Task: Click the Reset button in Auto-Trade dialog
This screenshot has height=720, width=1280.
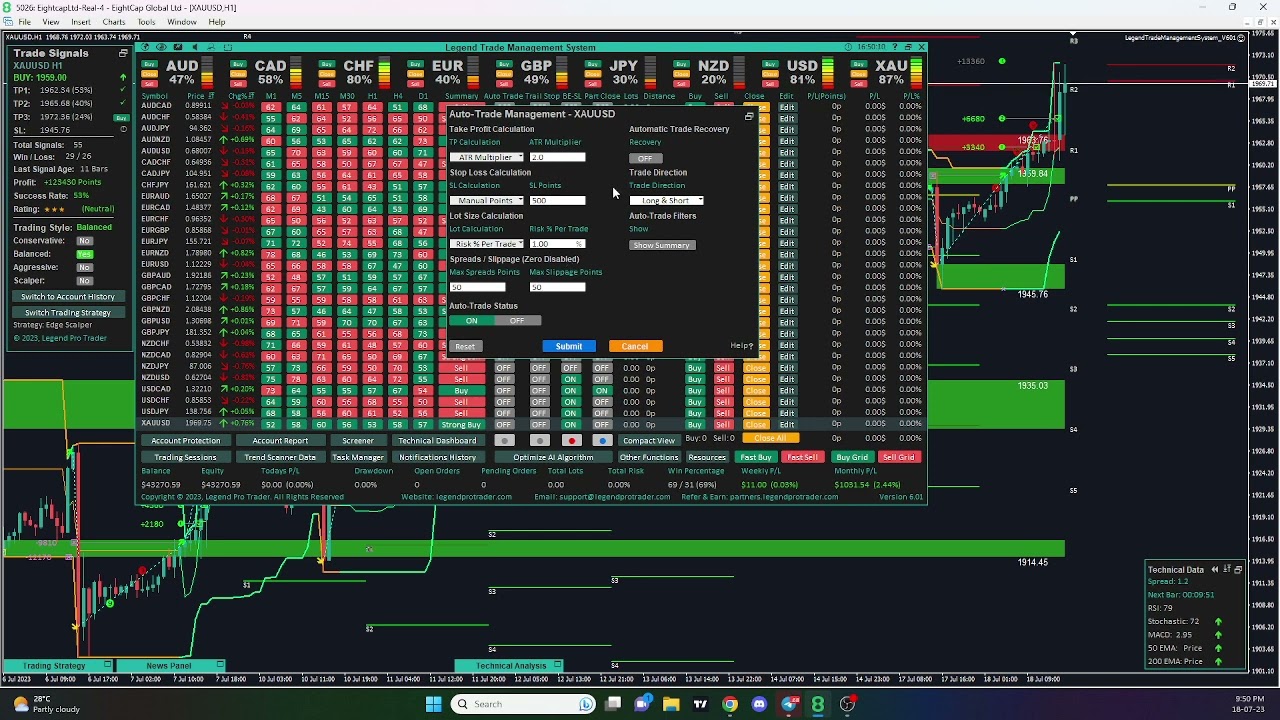Action: point(465,347)
